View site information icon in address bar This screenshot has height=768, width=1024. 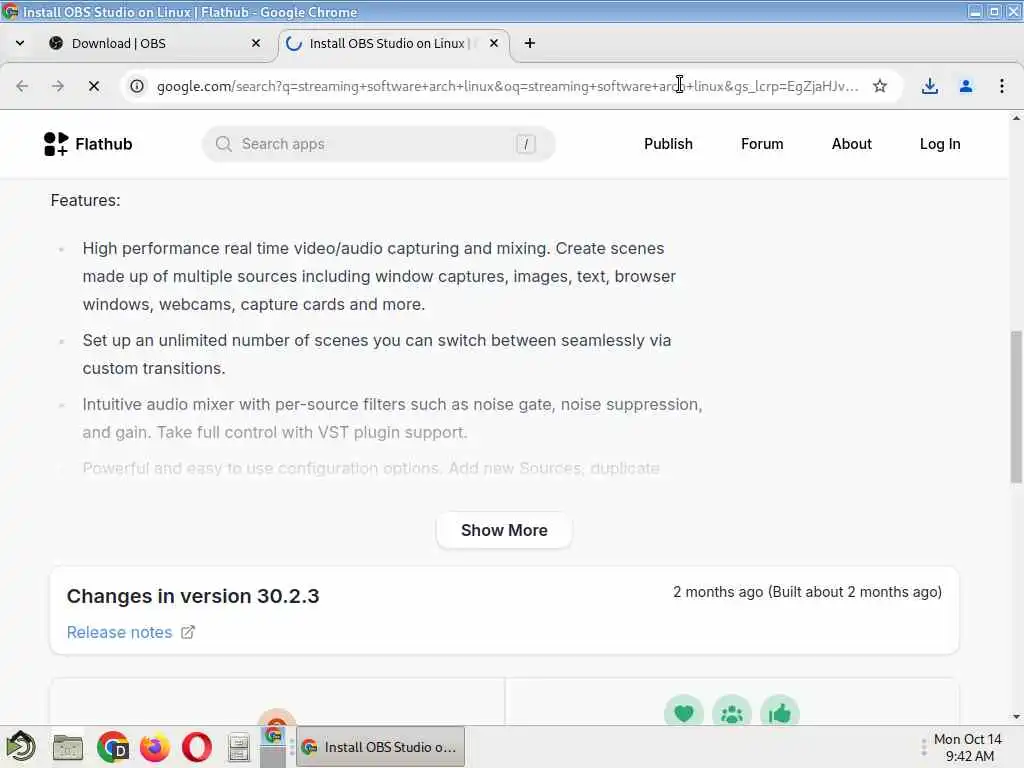pos(137,86)
